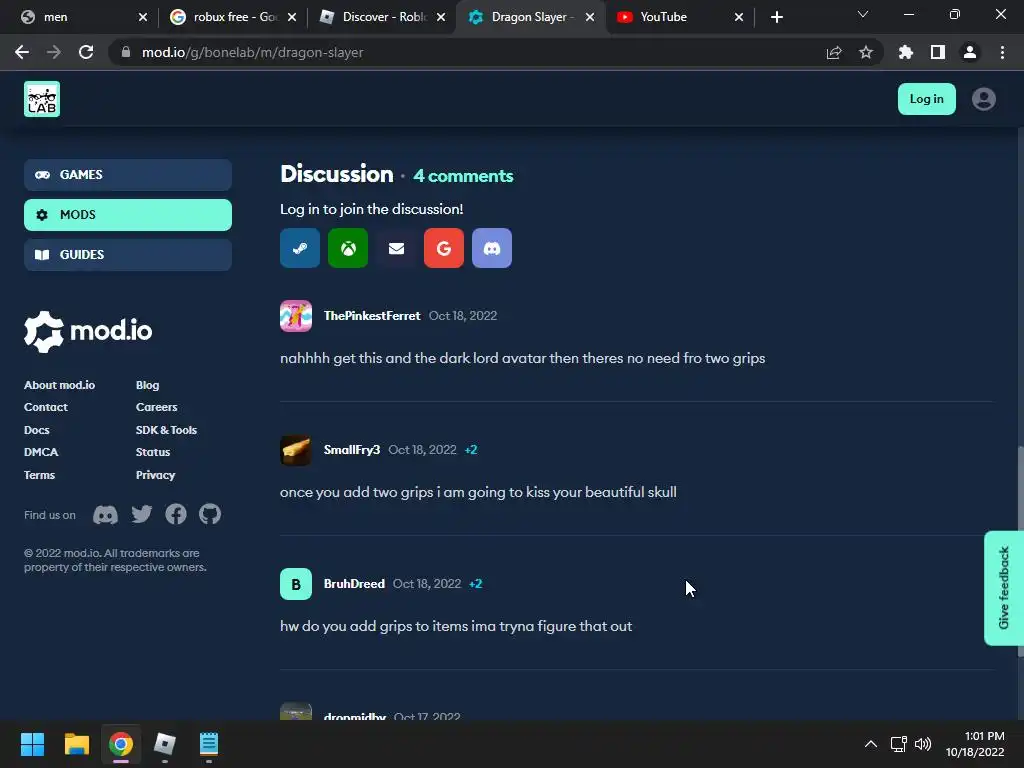Go back to the previous page

coord(22,52)
